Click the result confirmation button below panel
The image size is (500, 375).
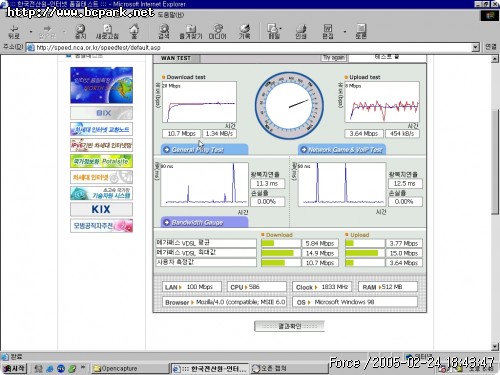point(289,326)
